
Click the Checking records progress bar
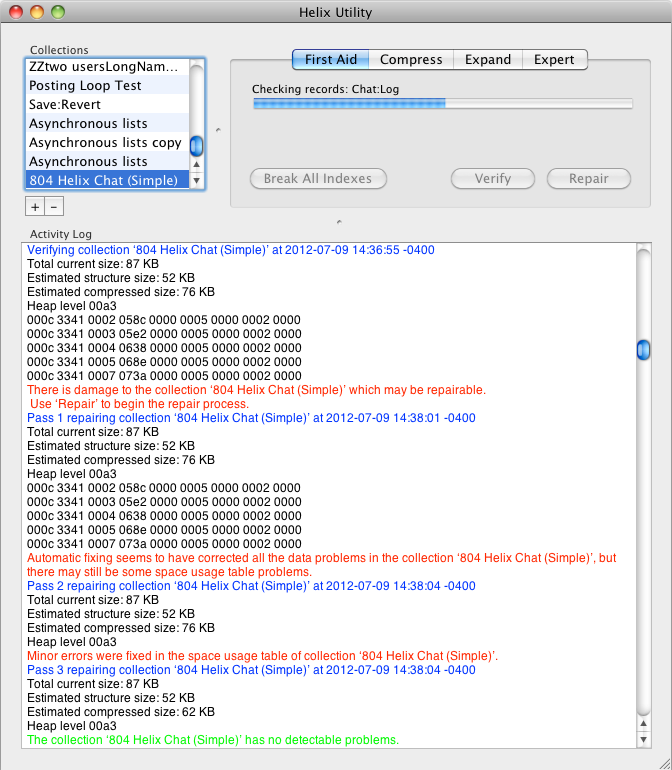(x=442, y=103)
